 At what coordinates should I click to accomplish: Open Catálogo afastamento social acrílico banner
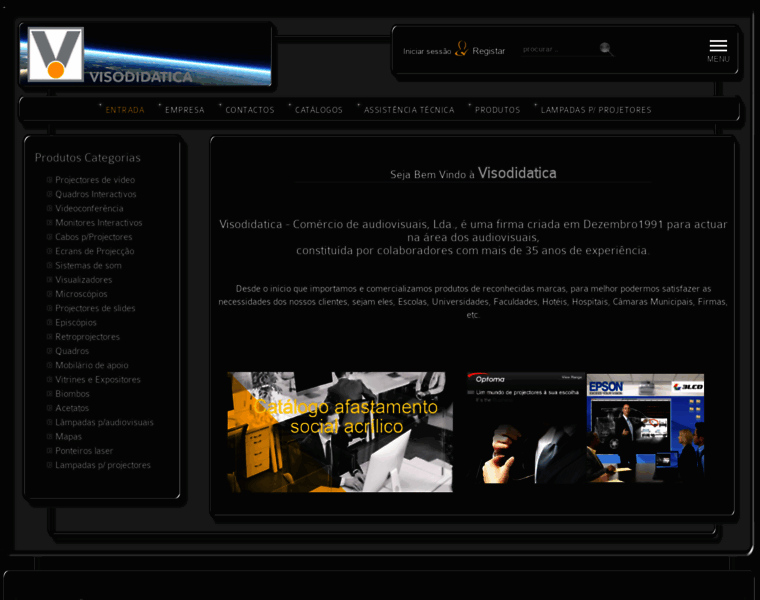pyautogui.click(x=340, y=432)
